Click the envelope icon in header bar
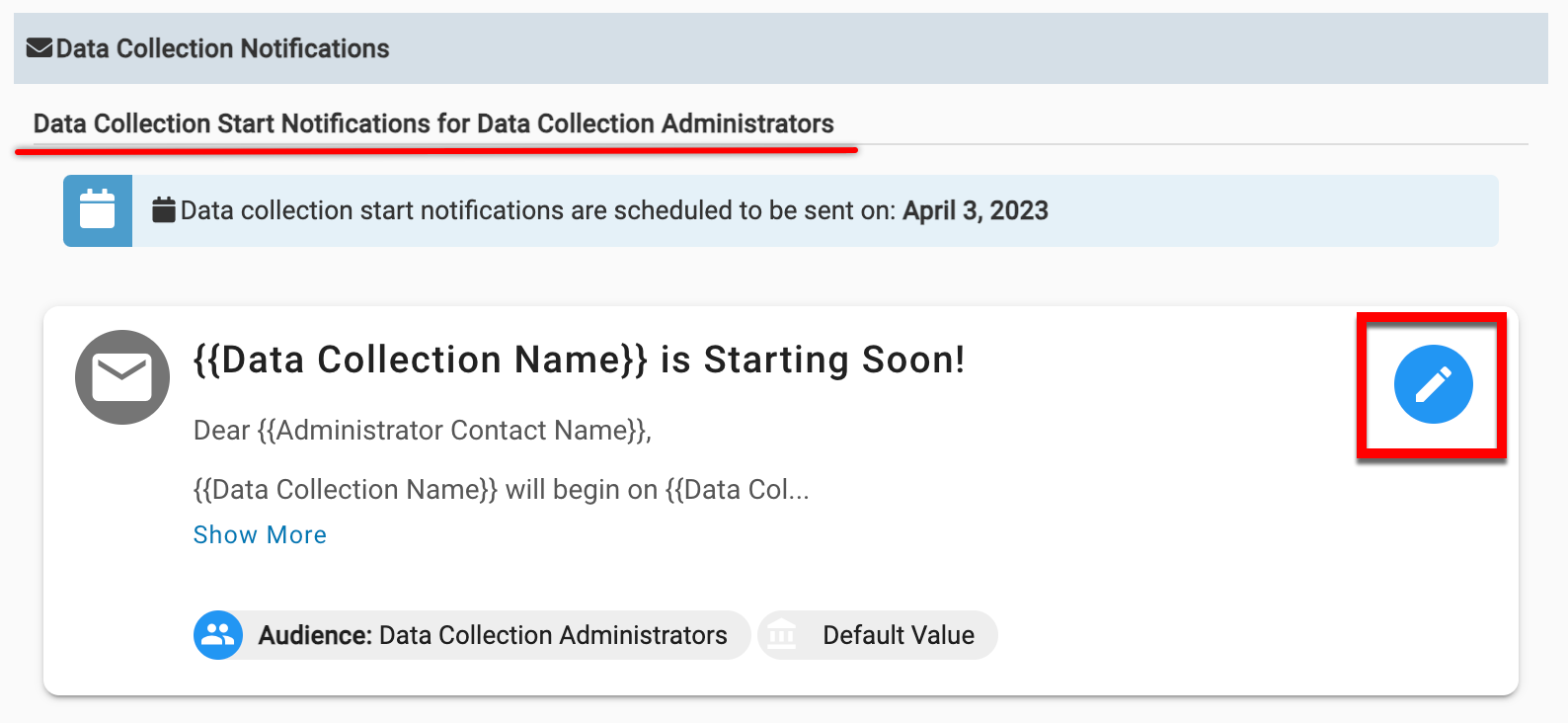The height and width of the screenshot is (723, 1568). tap(39, 47)
